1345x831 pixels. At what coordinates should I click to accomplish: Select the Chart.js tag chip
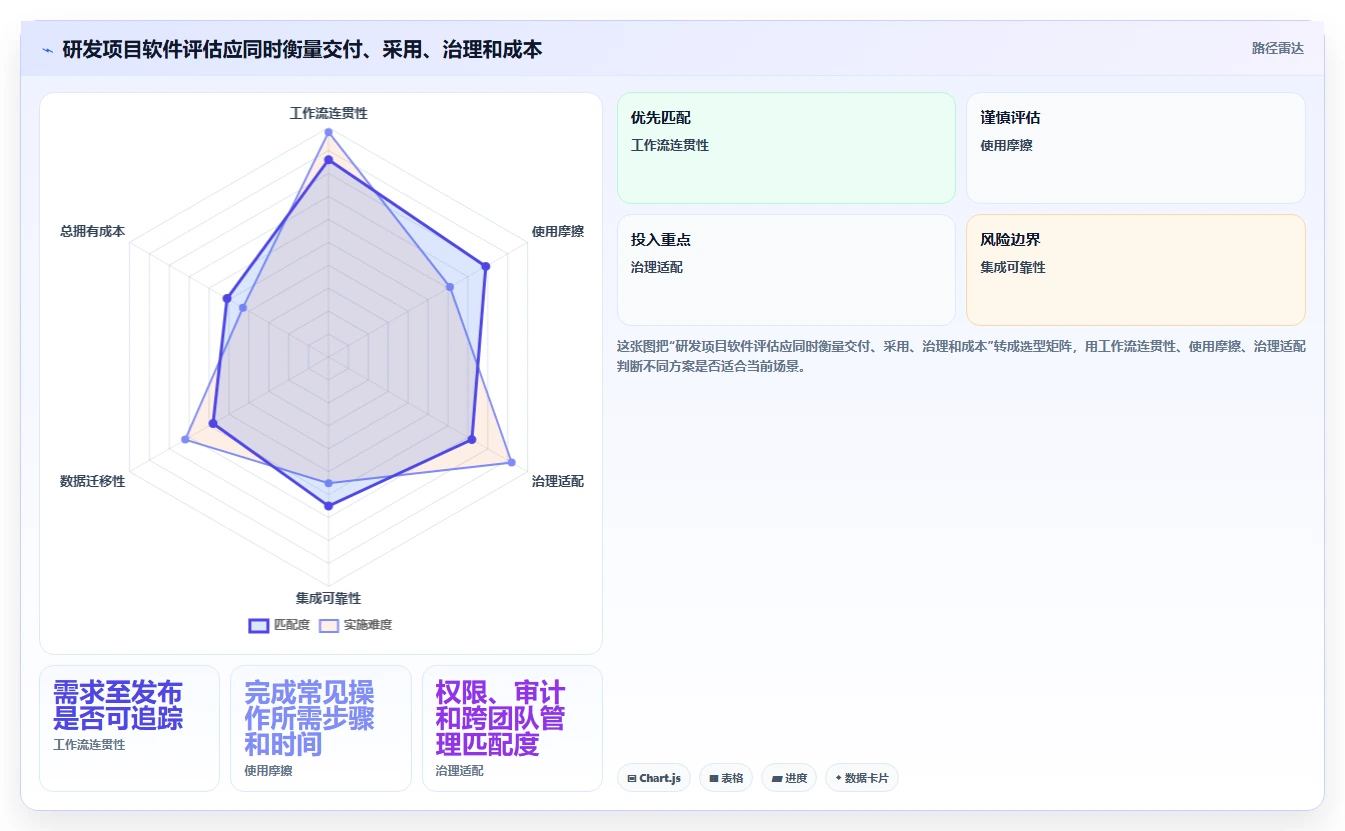coord(654,778)
